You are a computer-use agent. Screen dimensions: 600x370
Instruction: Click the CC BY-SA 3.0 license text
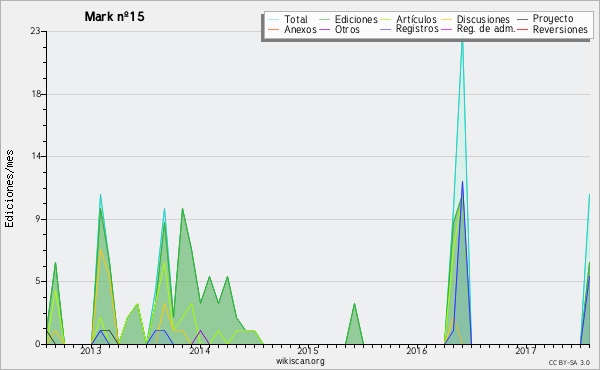tap(569, 362)
